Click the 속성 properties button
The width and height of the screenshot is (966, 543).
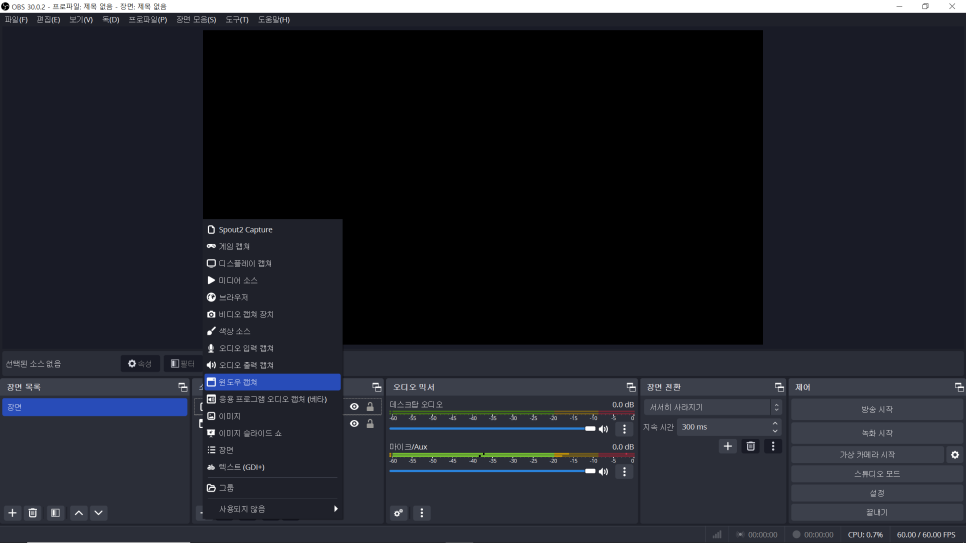pos(140,364)
